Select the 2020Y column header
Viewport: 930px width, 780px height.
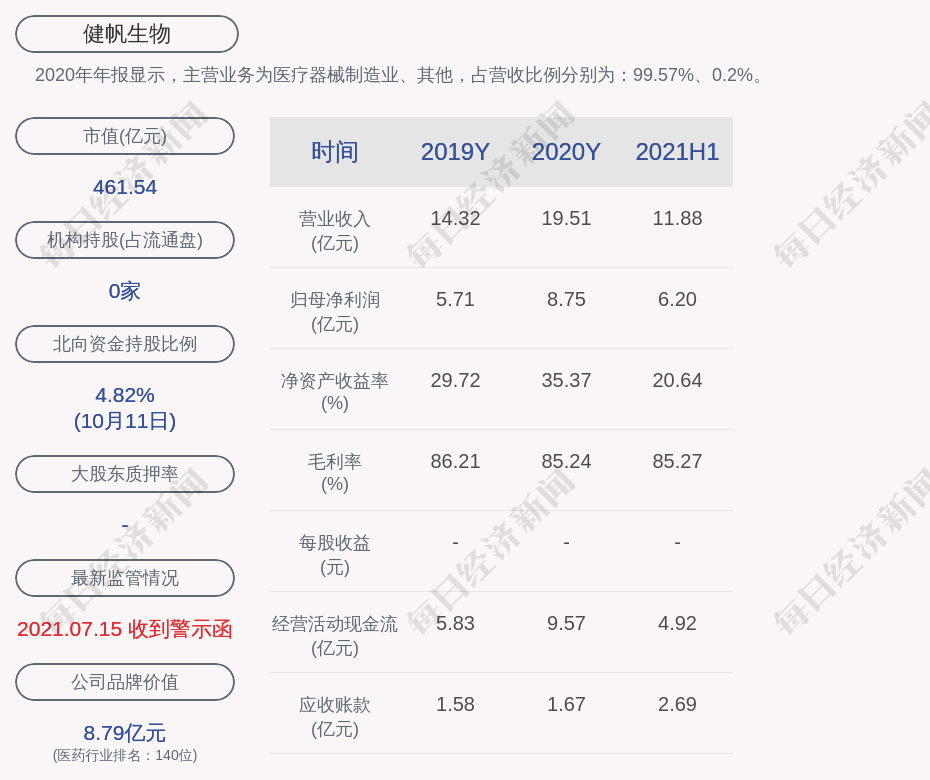tap(566, 152)
